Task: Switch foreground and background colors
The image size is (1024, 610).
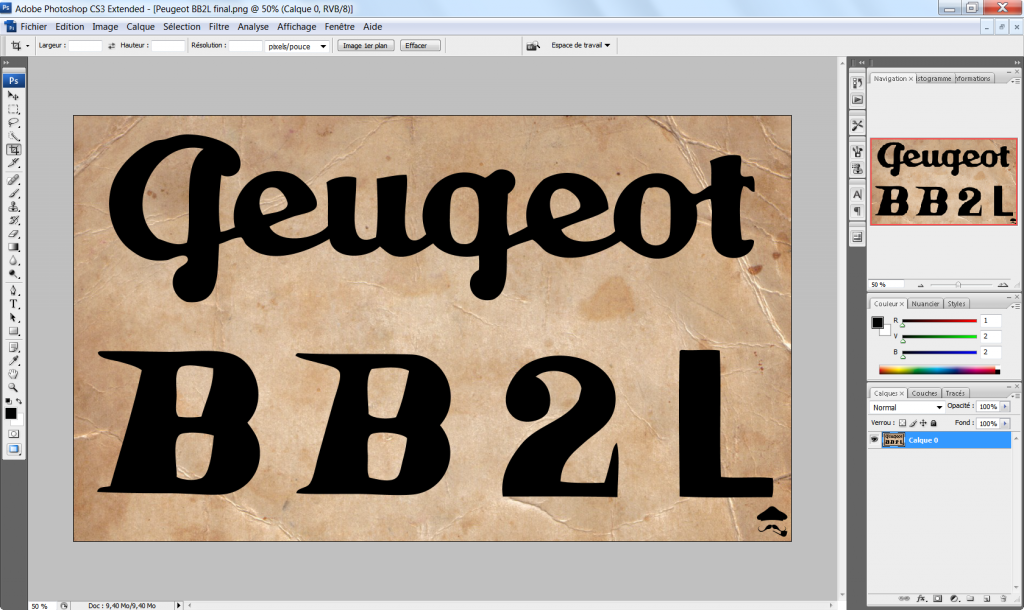Action: click(x=19, y=401)
